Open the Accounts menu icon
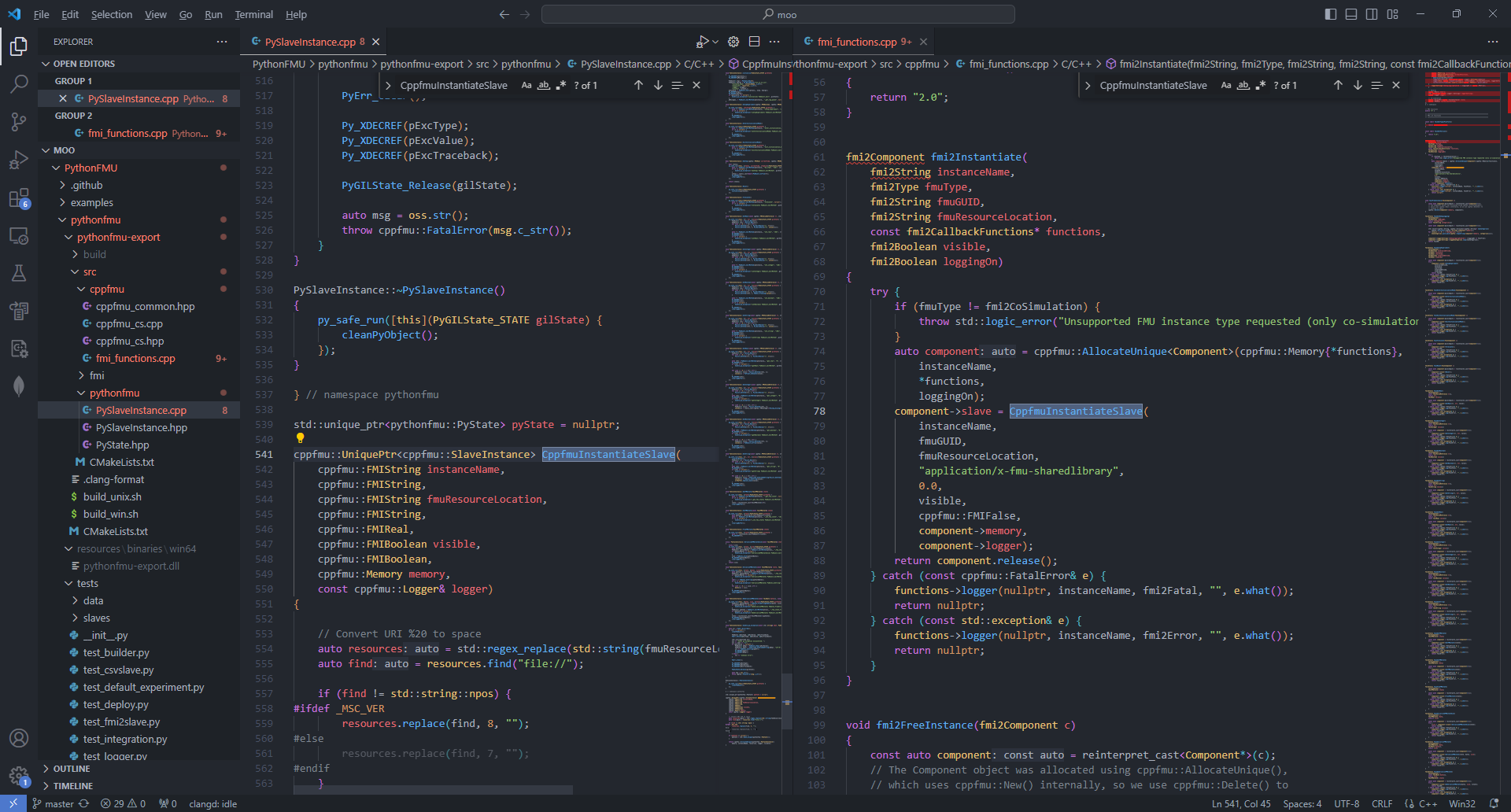 19,738
